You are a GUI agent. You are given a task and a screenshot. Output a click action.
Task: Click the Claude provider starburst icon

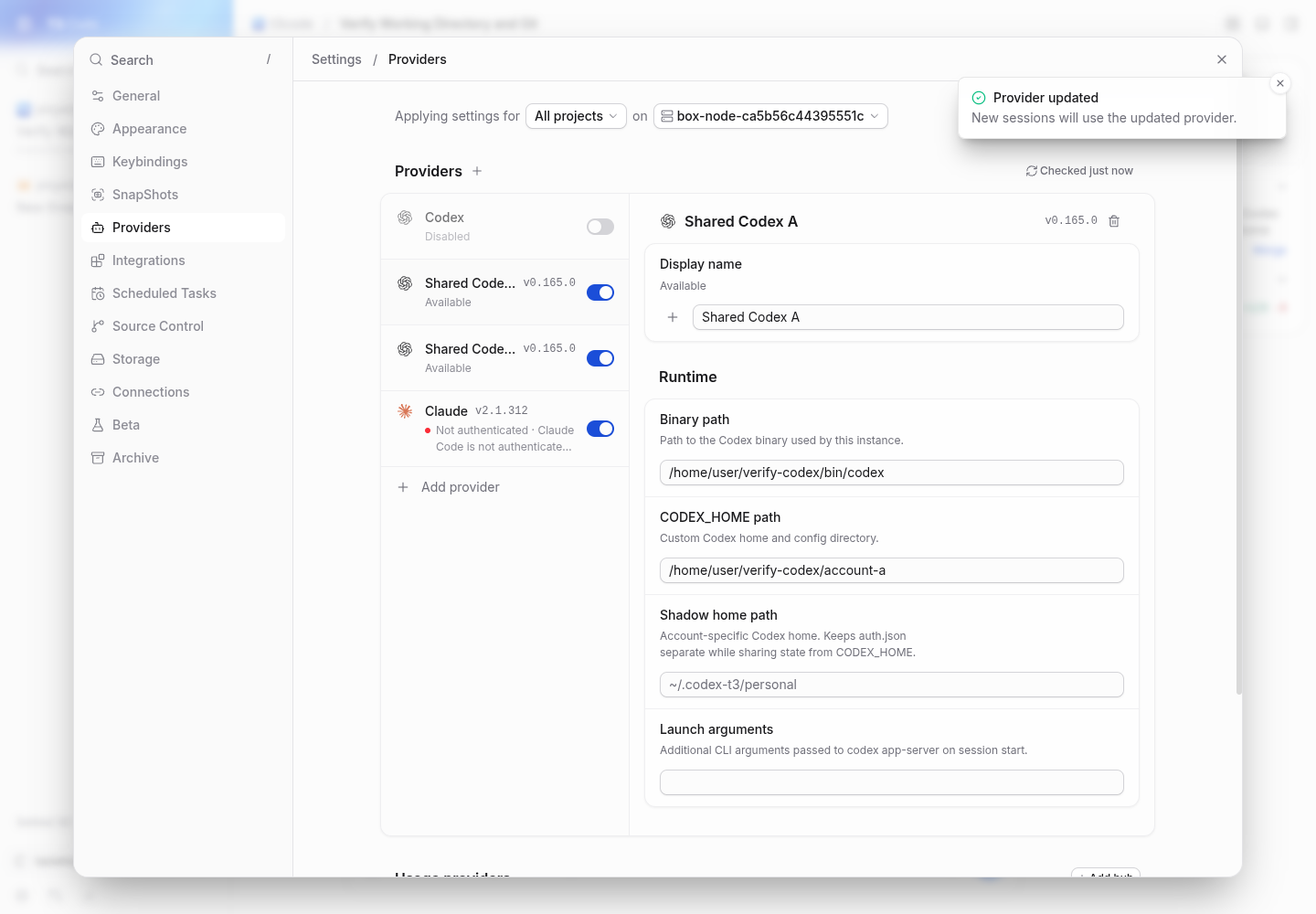tap(405, 411)
